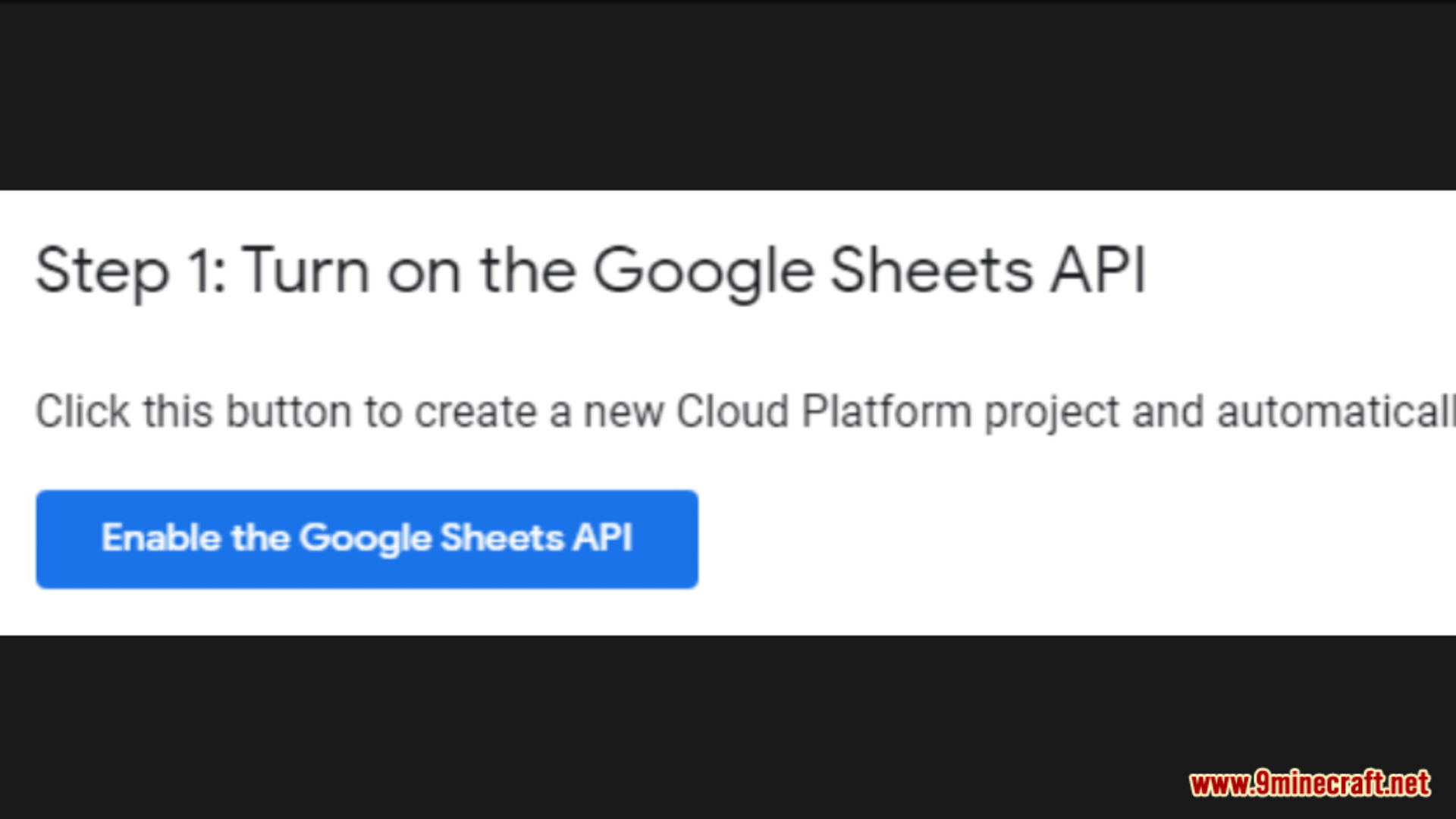Click the word Google inside the blue button

[366, 540]
